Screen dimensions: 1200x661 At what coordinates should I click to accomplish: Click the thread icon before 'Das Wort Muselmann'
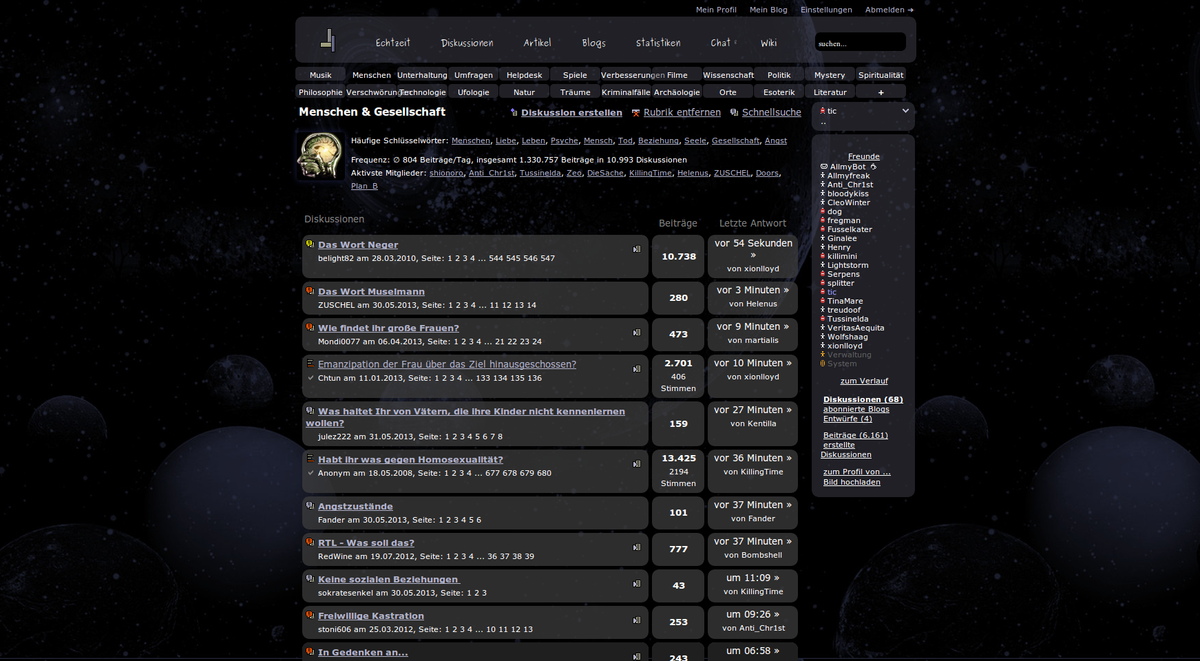(x=310, y=291)
